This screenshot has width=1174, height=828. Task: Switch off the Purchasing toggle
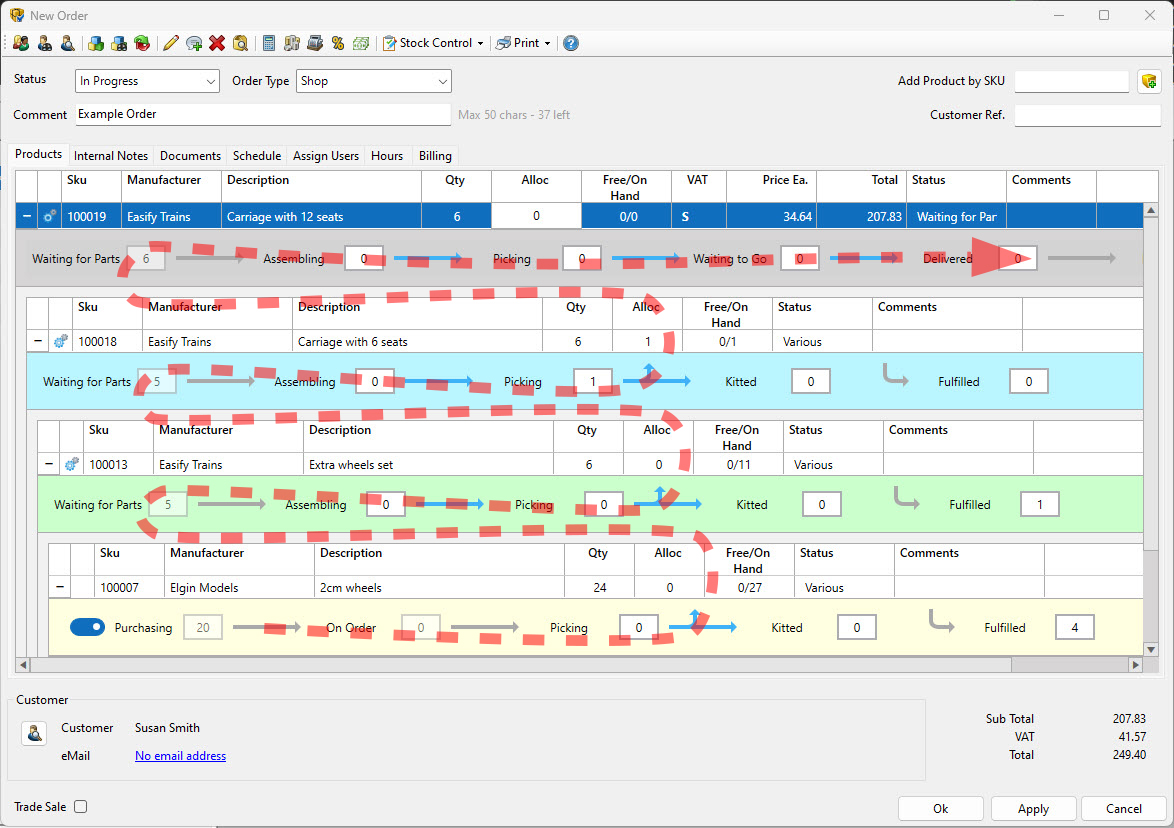[x=88, y=627]
